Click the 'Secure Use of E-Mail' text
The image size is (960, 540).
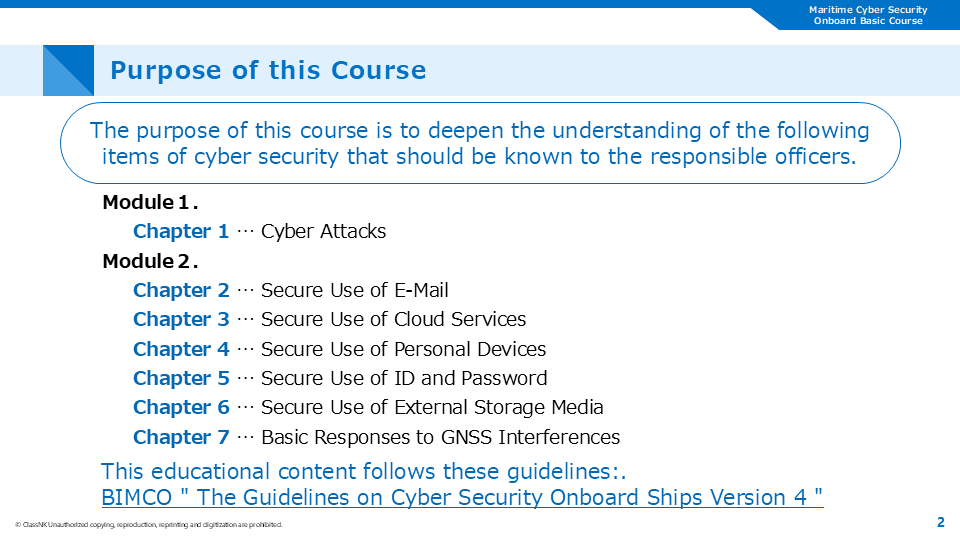[x=354, y=291]
